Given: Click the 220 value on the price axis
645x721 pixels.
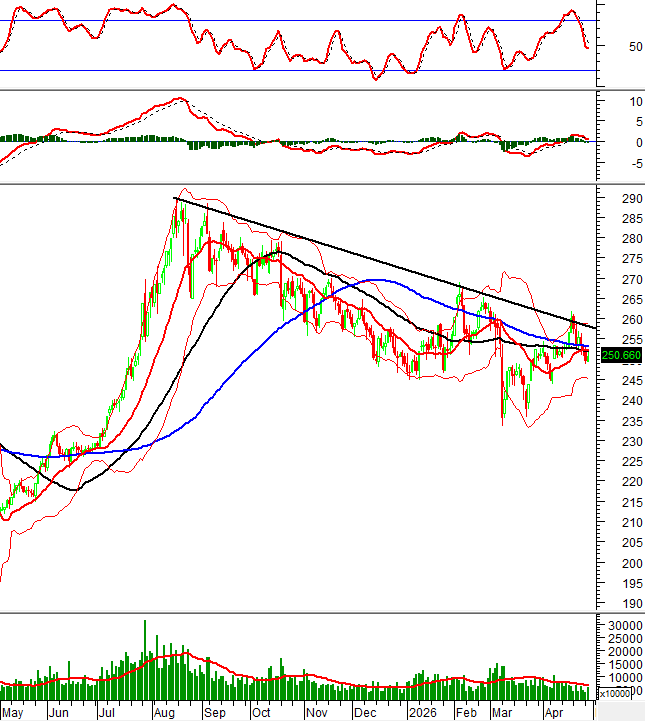Looking at the screenshot, I should (x=632, y=482).
